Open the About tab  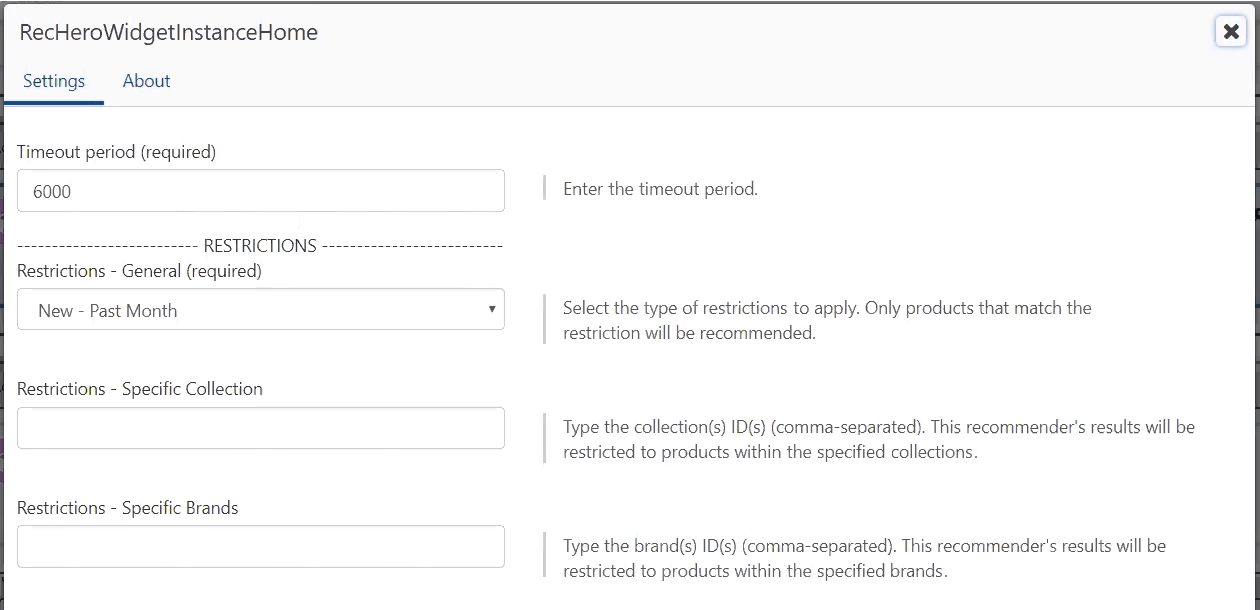[x=146, y=81]
